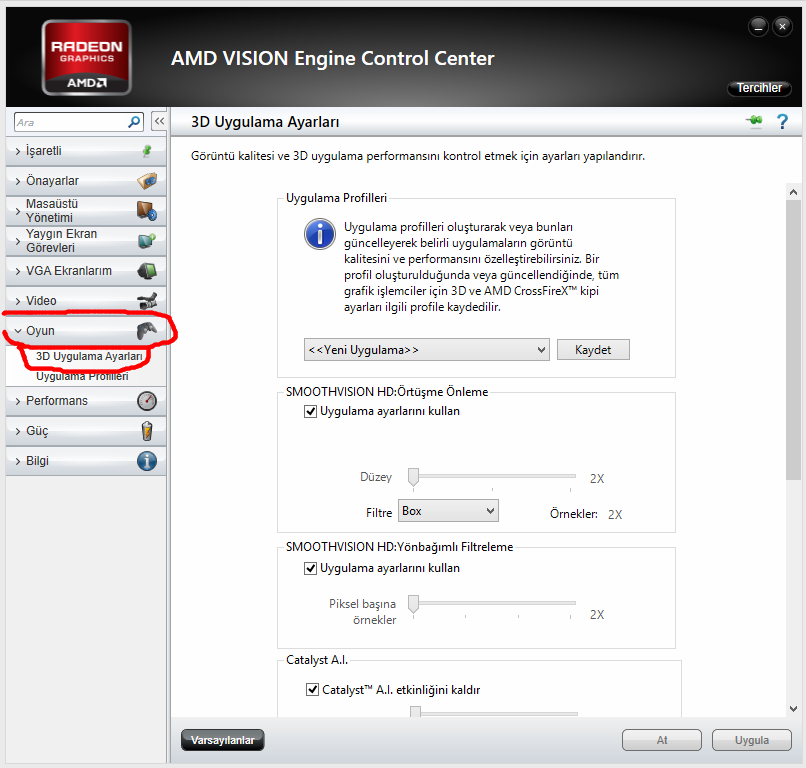This screenshot has height=768, width=806.
Task: Expand the Önayarlar section
Action: [86, 180]
